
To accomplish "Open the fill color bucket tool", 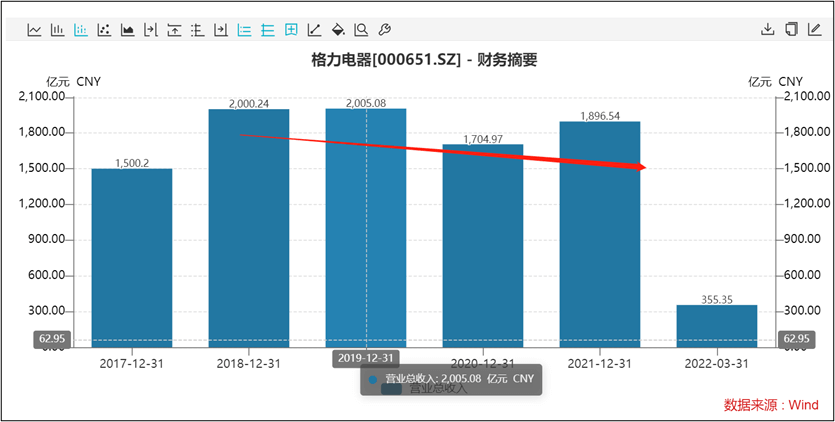I will [x=338, y=30].
